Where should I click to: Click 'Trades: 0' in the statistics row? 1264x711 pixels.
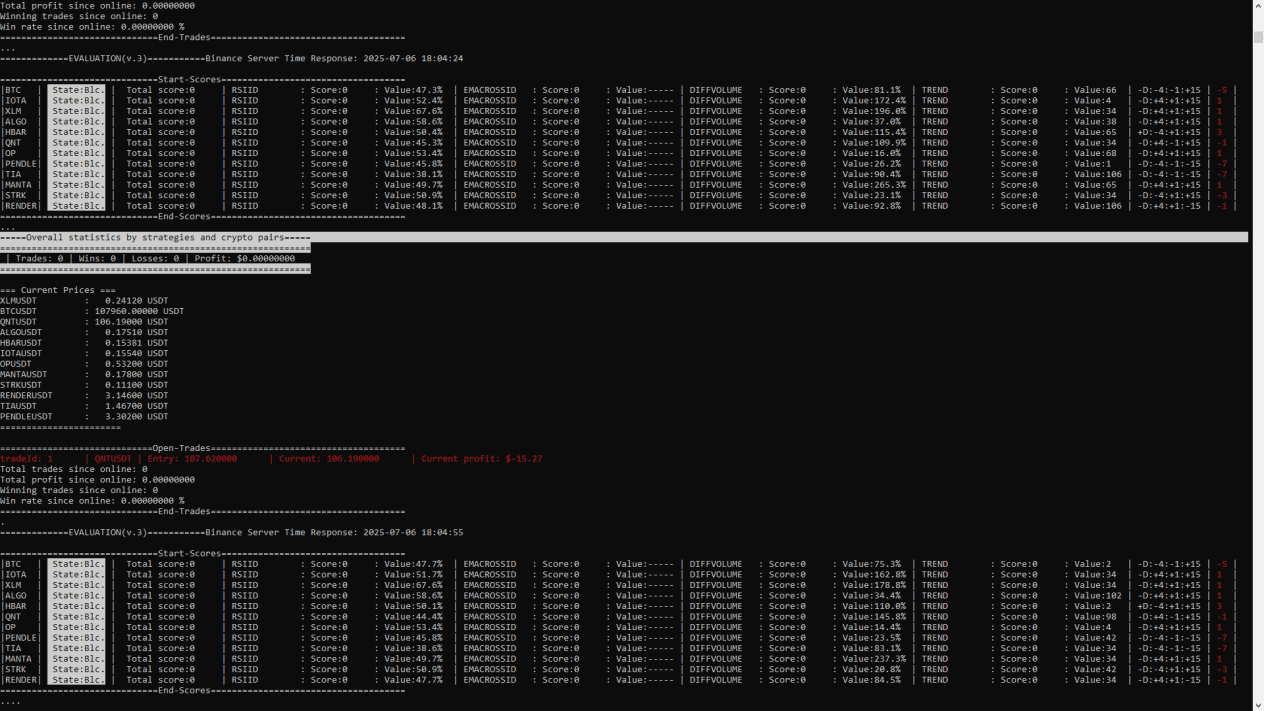pos(39,258)
